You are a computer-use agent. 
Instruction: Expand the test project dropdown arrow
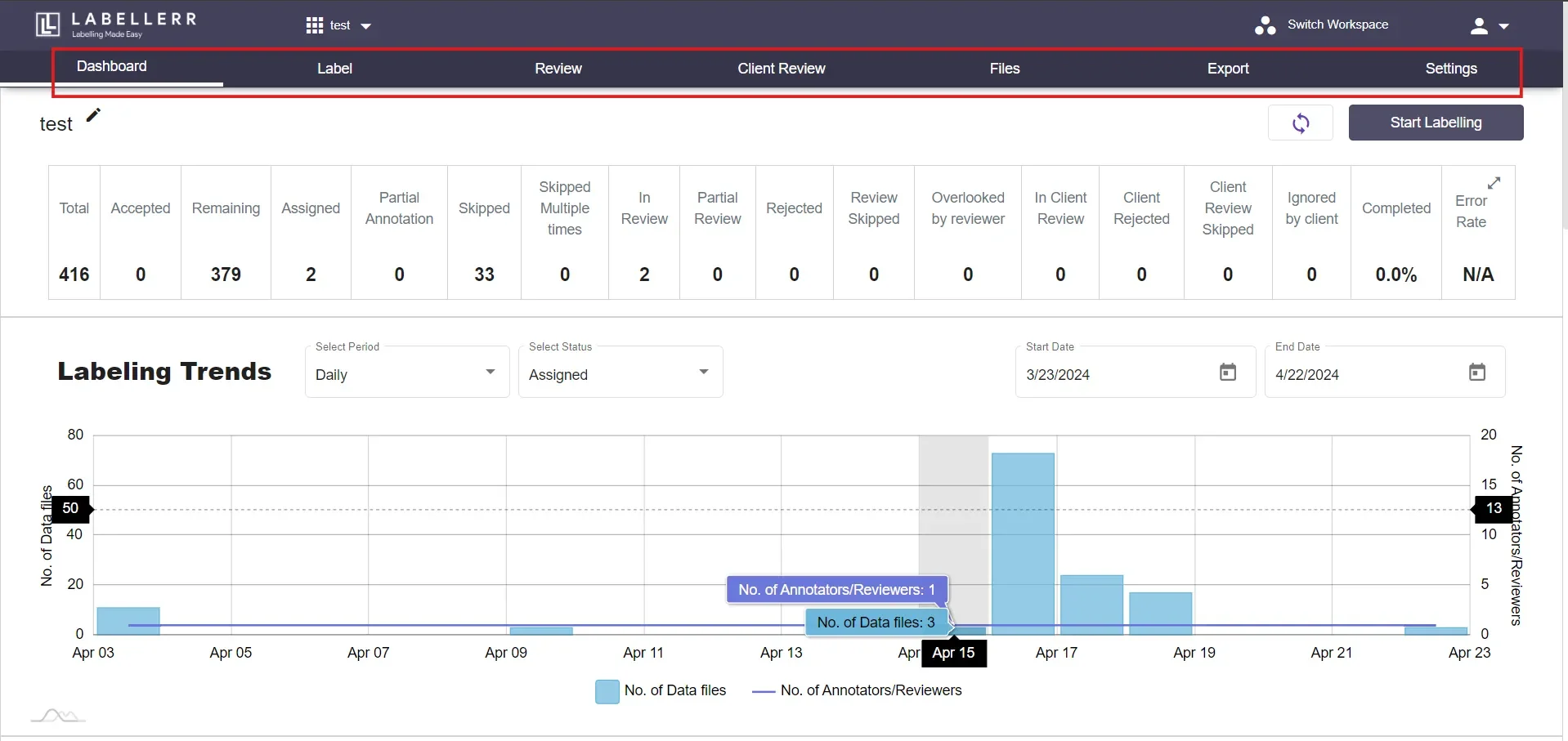[366, 26]
